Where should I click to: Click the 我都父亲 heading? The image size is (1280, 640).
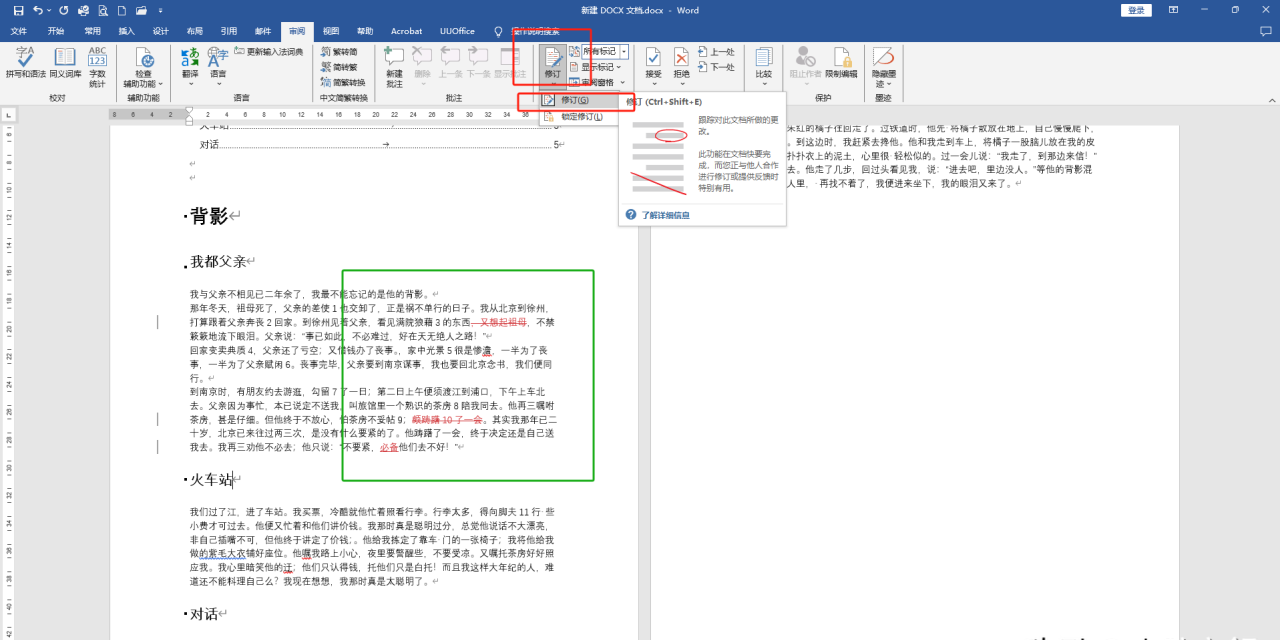(218, 261)
